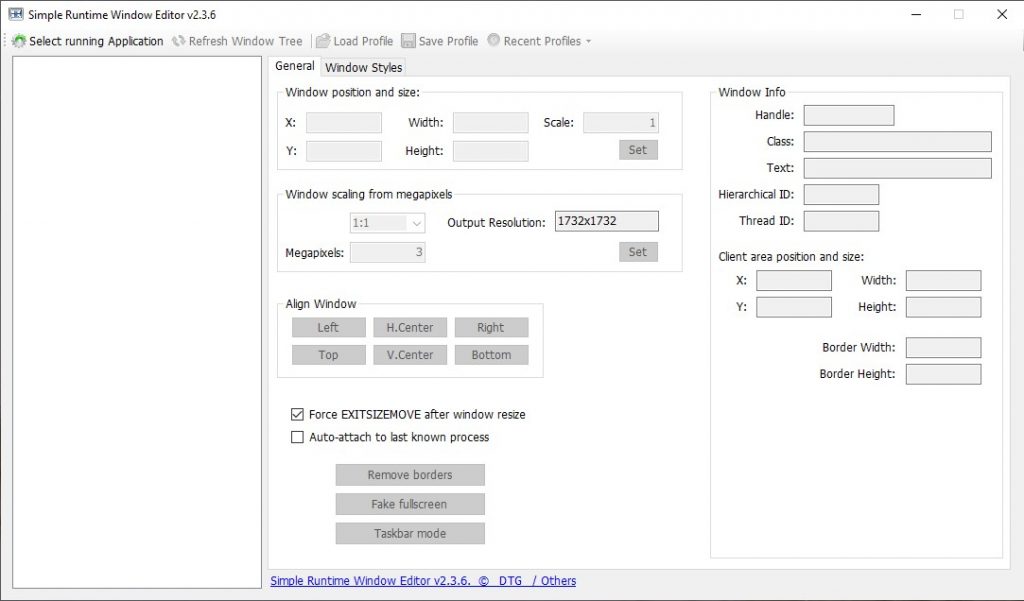Screen dimensions: 1024x601
Task: Maximize the application window
Action: click(x=958, y=15)
